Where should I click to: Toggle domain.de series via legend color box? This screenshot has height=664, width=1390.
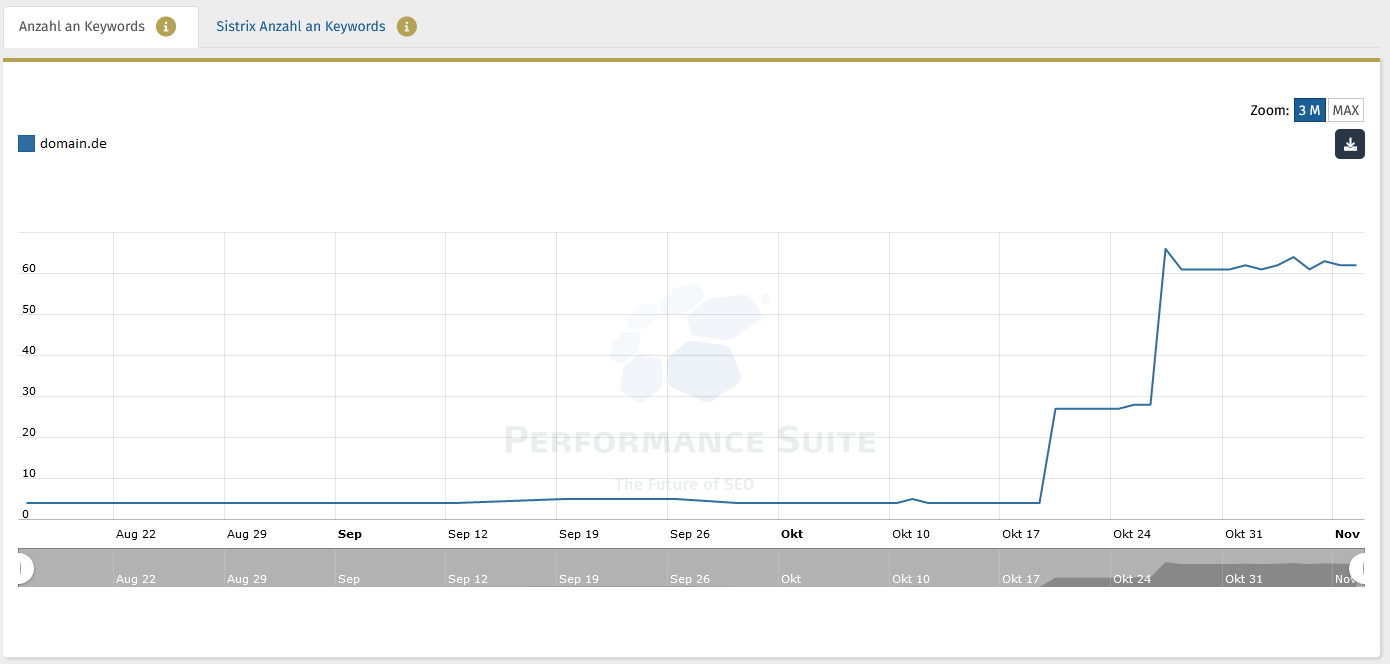[27, 143]
